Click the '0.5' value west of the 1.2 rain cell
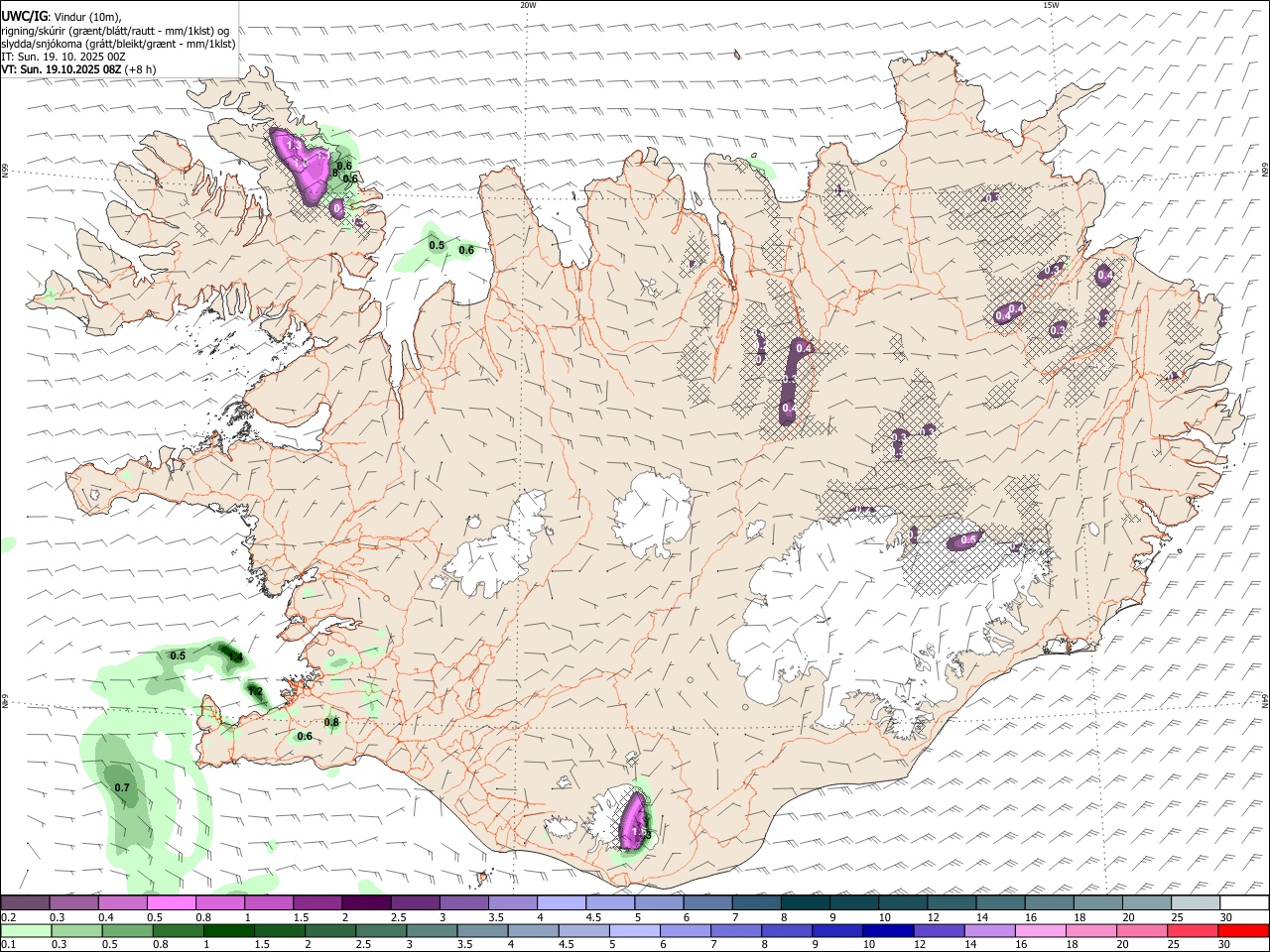The height and width of the screenshot is (952, 1270). pyautogui.click(x=178, y=655)
